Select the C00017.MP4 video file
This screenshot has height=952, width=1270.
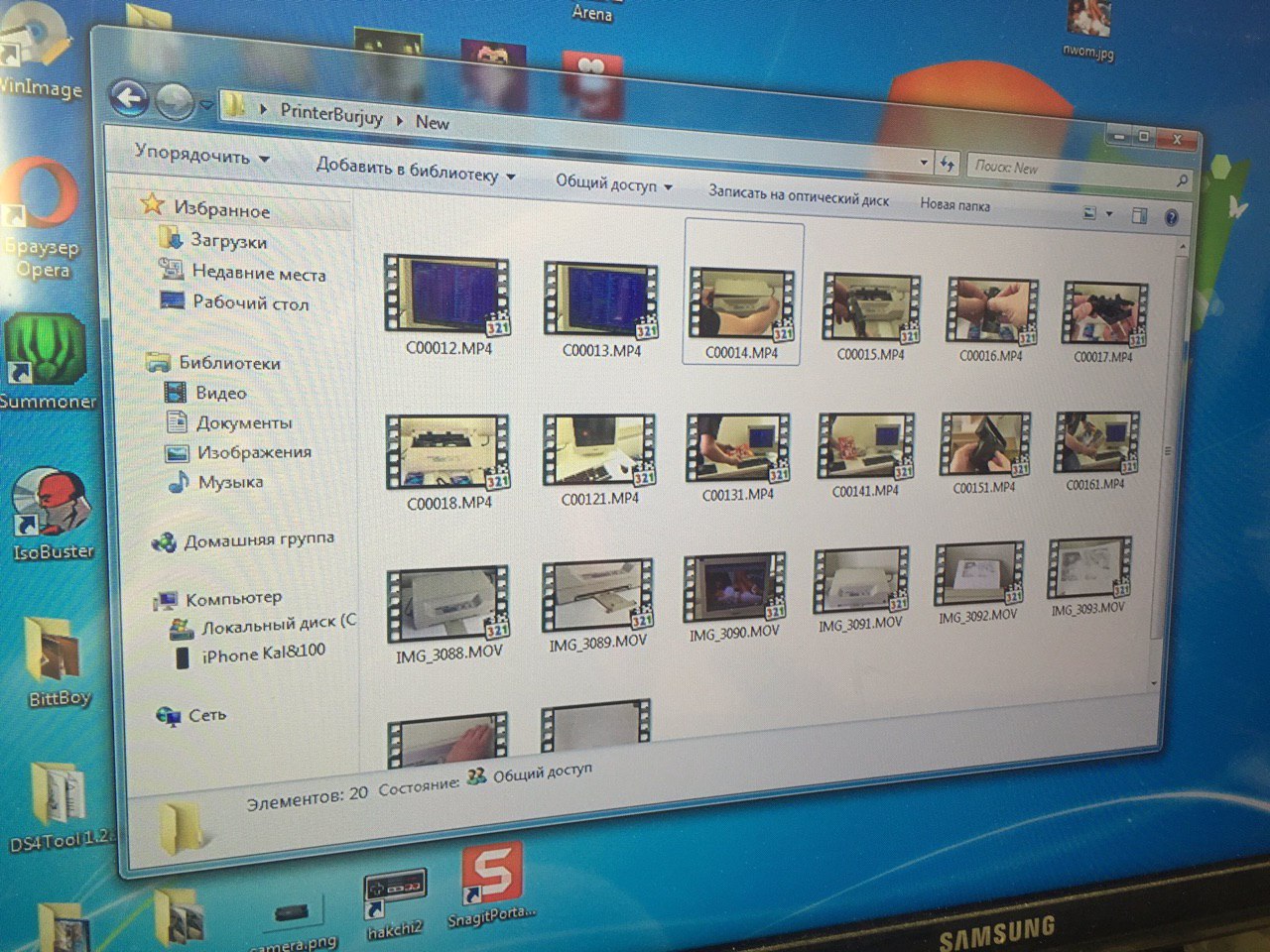pyautogui.click(x=1103, y=321)
